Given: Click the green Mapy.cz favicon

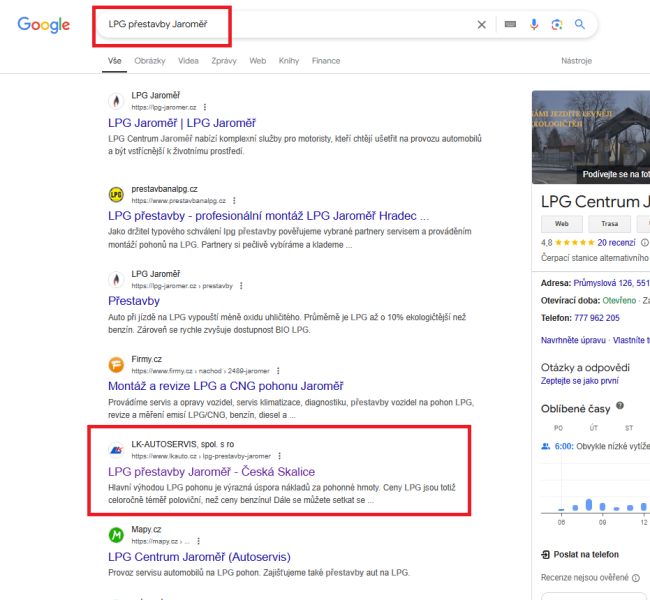Looking at the screenshot, I should (x=116, y=535).
